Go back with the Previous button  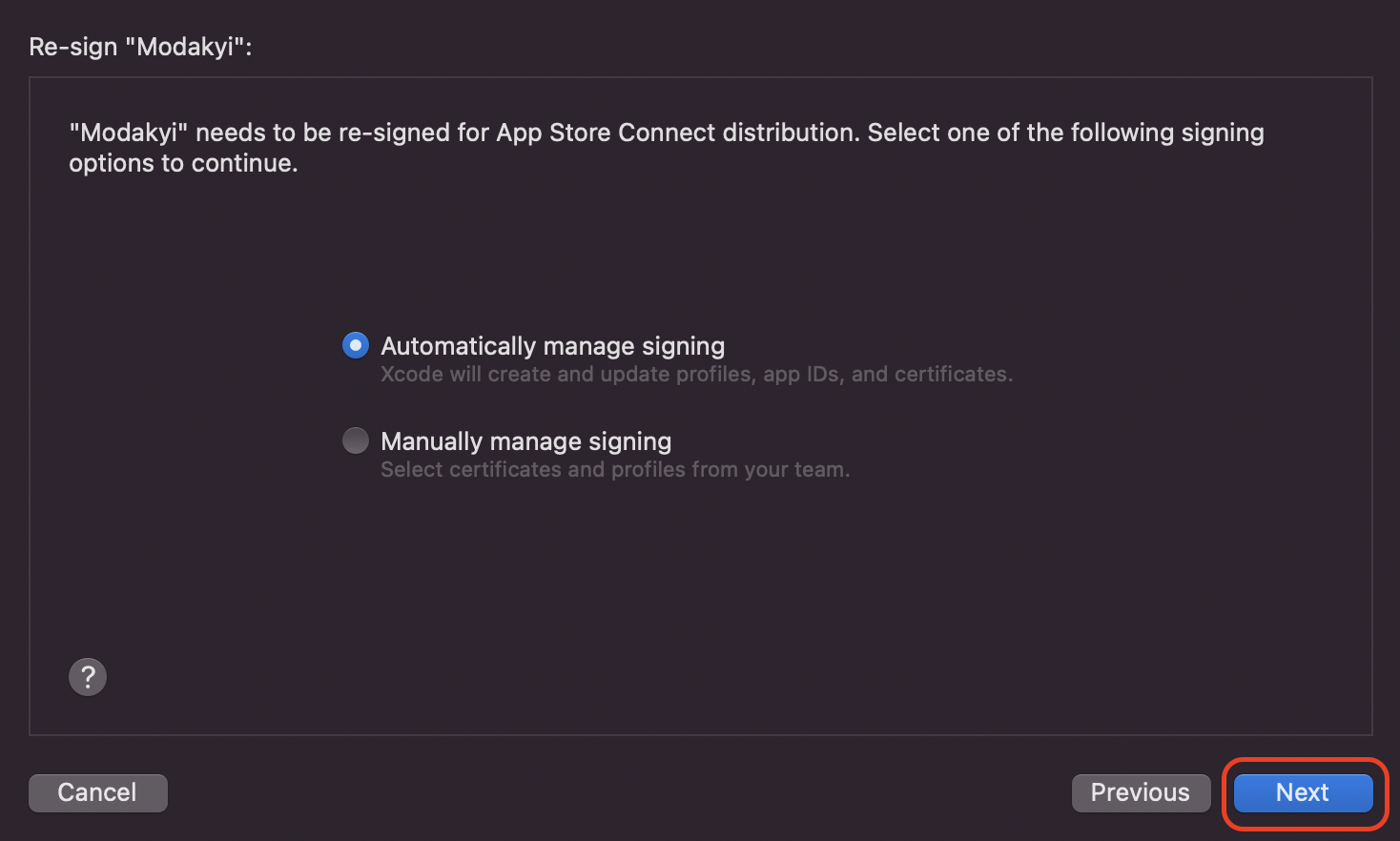click(1141, 792)
